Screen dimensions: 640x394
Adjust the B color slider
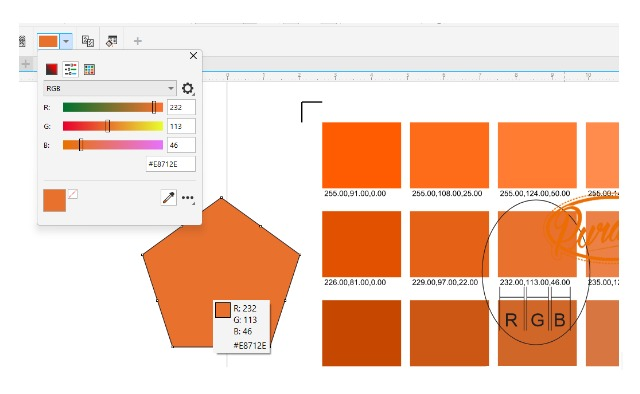113,145
